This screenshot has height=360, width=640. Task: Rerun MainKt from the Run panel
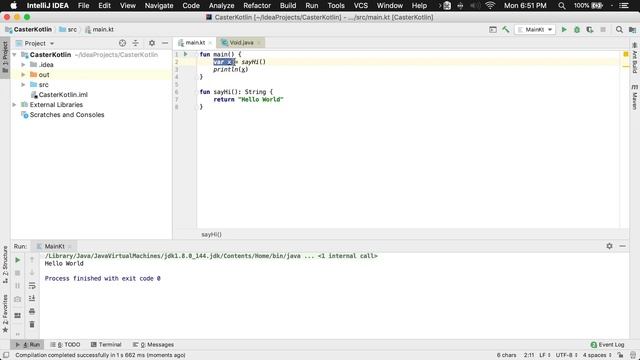[18, 260]
